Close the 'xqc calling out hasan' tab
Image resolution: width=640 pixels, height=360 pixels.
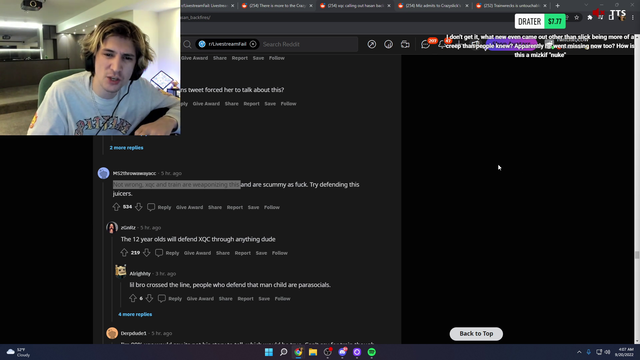[x=389, y=6]
